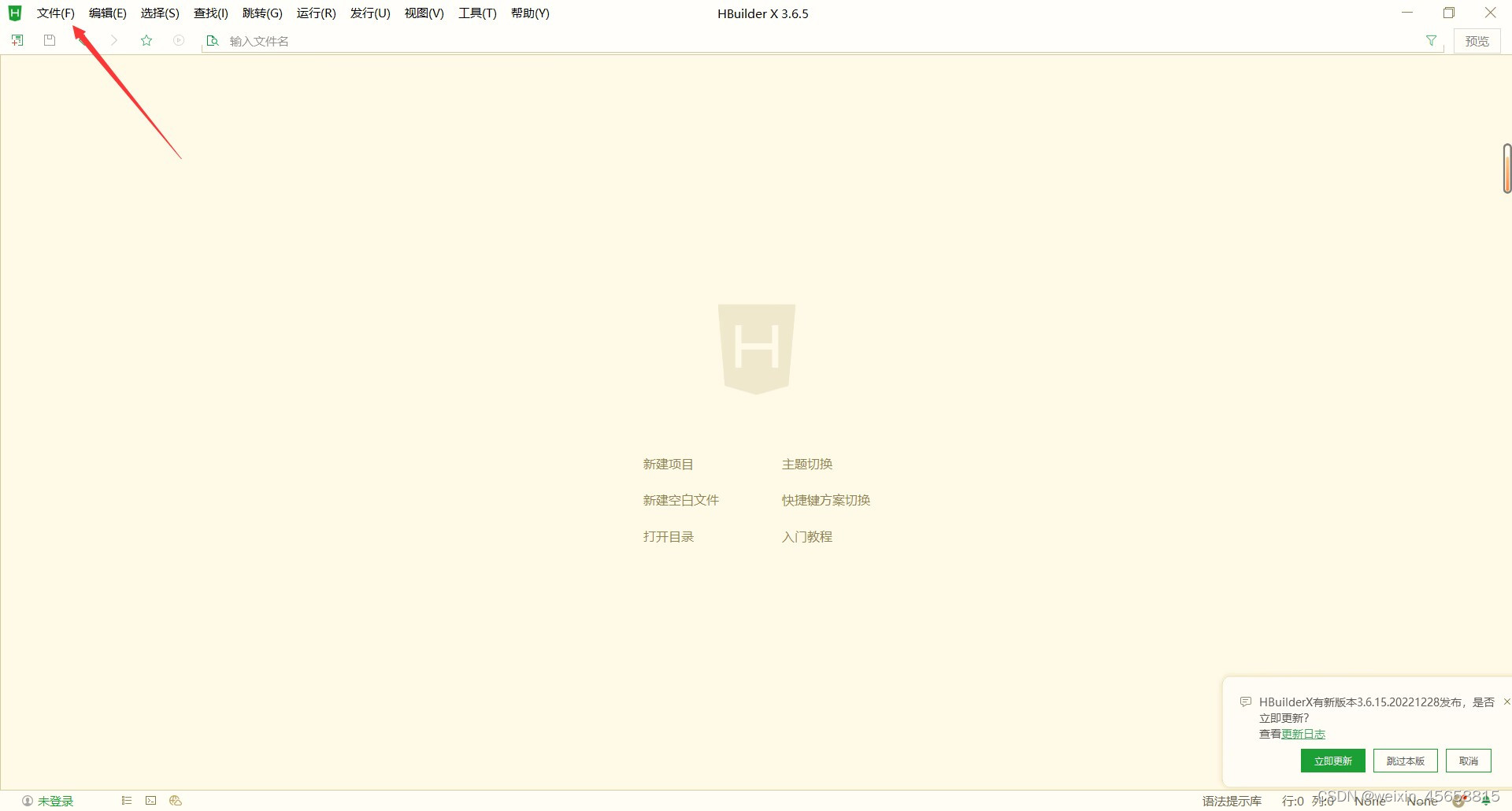Click the forward navigation arrow
The height and width of the screenshot is (811, 1512).
coord(114,40)
